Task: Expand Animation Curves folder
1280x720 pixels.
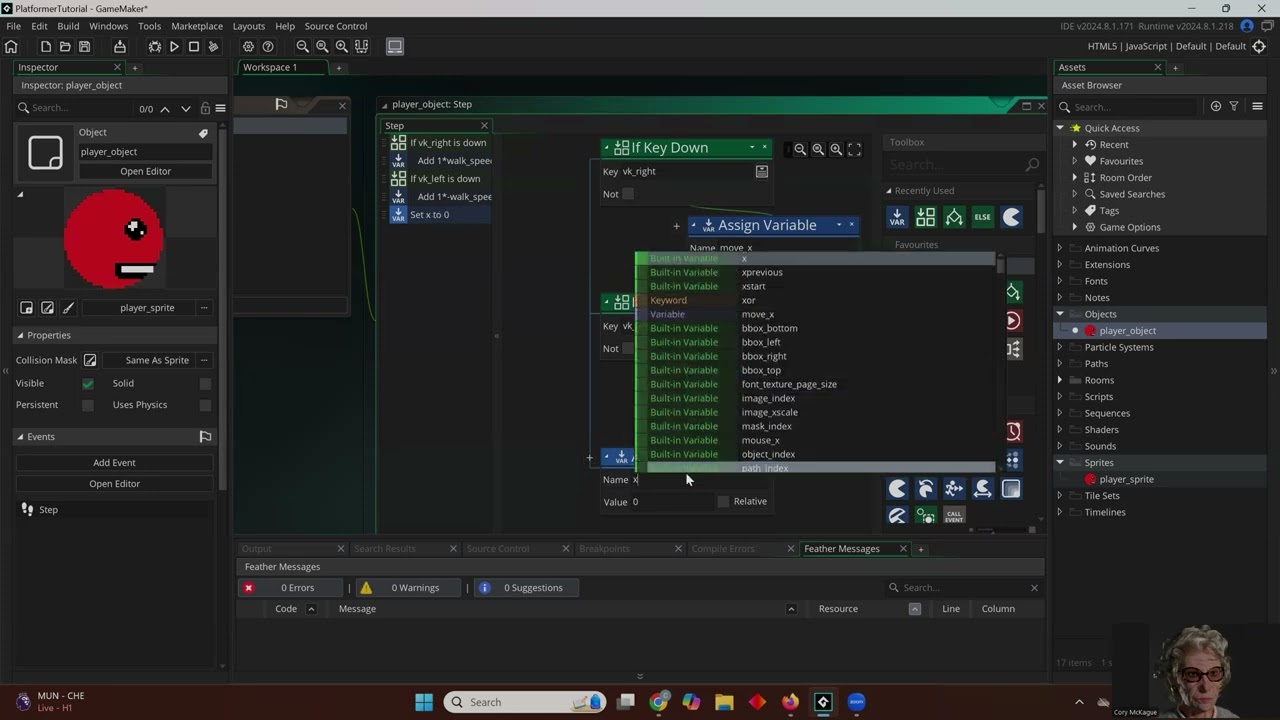Action: click(x=1060, y=248)
